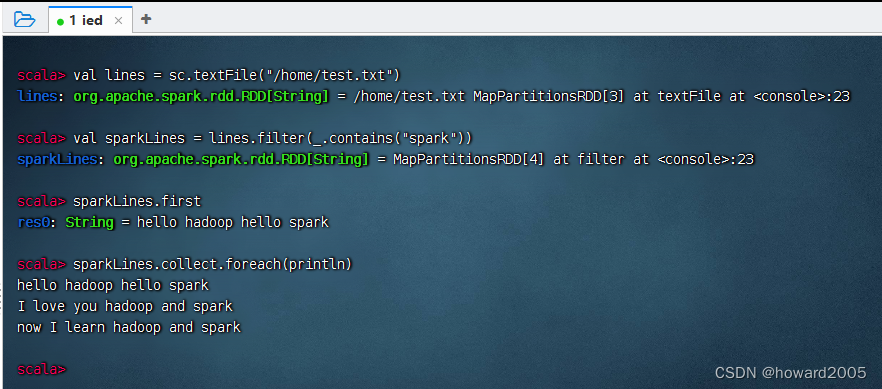Click the blue "res0" label
882x389 pixels.
tap(33, 222)
